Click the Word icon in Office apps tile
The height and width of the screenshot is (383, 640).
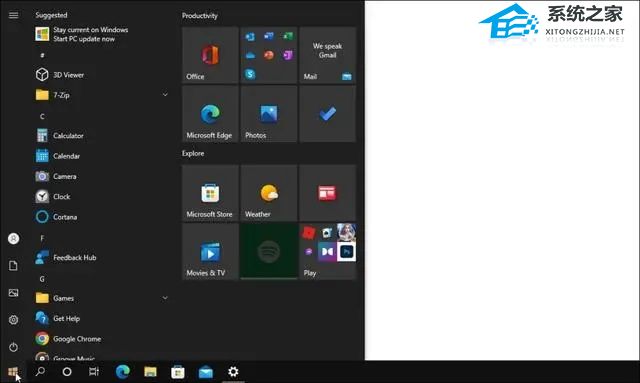point(269,36)
